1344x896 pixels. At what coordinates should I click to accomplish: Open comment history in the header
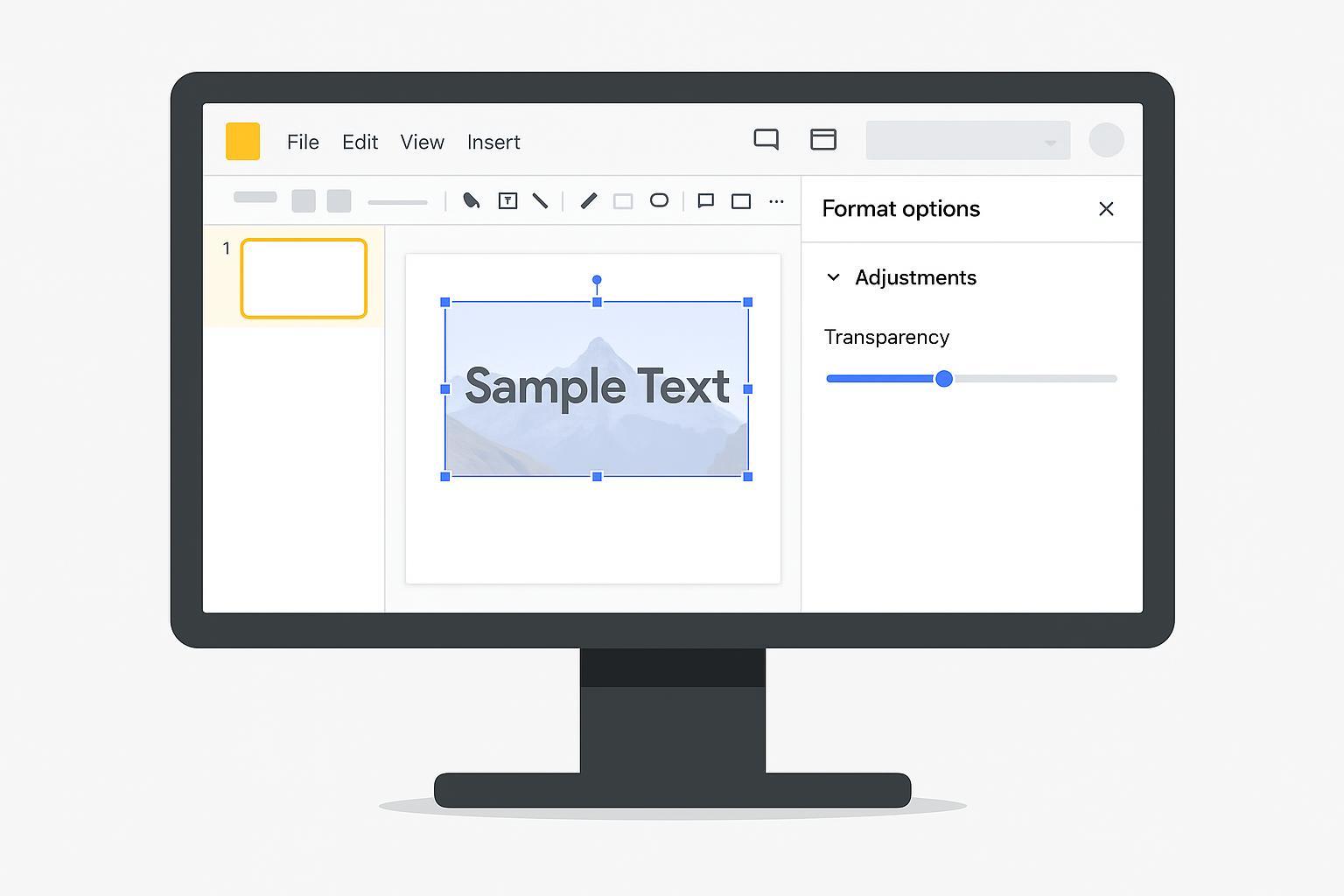[766, 140]
